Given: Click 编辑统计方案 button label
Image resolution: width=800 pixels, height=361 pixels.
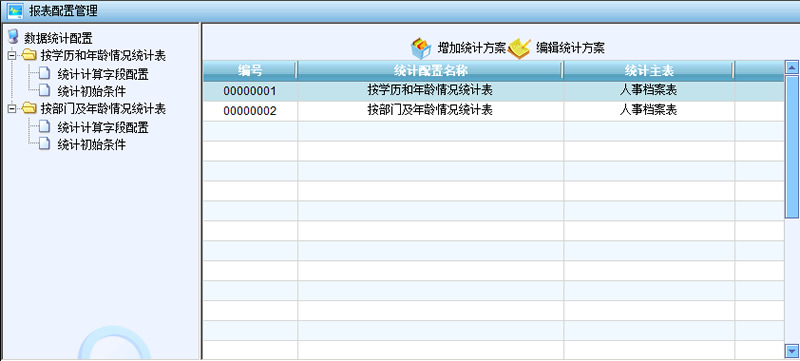Looking at the screenshot, I should 570,48.
